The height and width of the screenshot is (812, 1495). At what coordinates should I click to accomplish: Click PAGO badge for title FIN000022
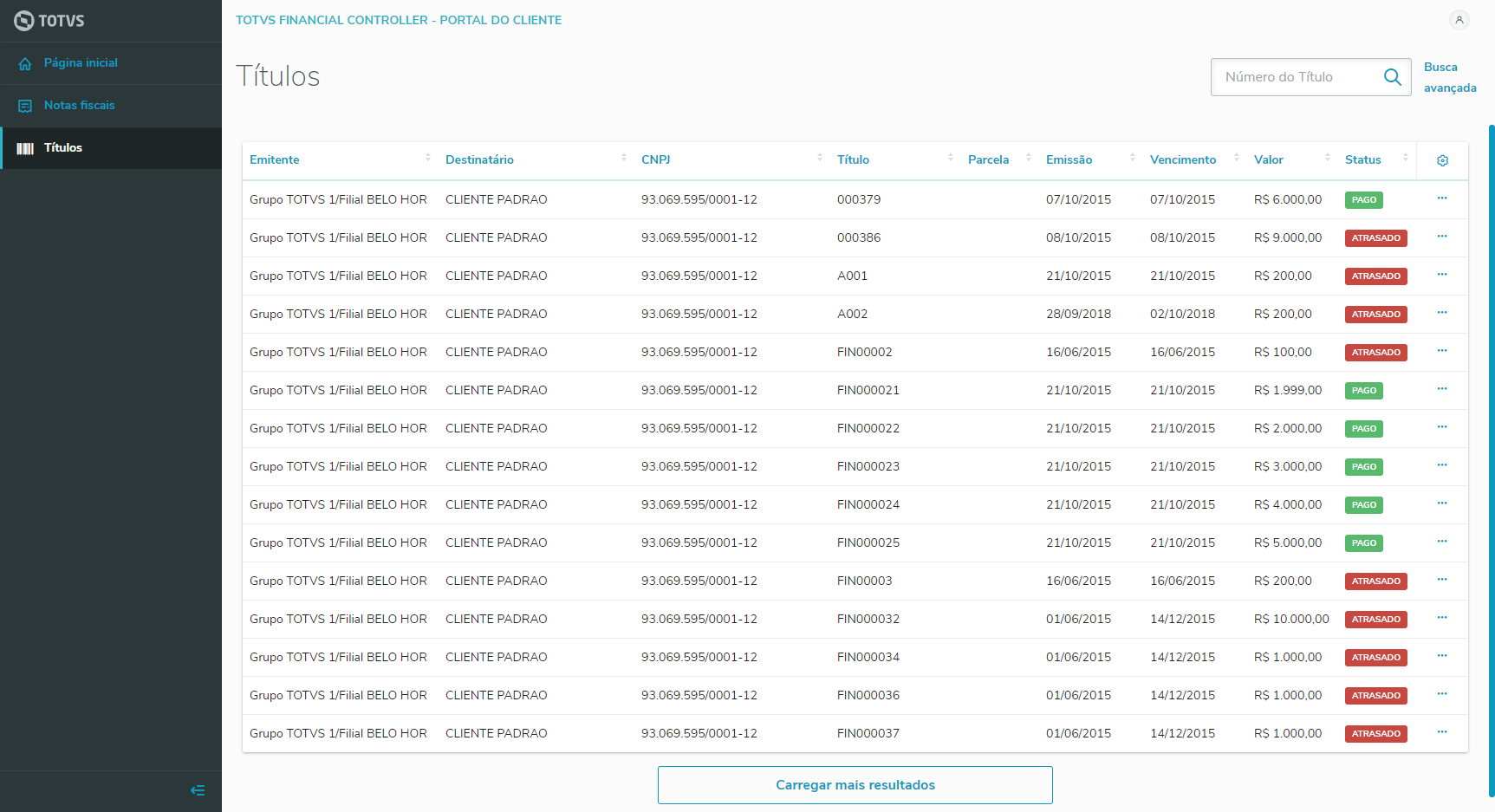pyautogui.click(x=1364, y=429)
